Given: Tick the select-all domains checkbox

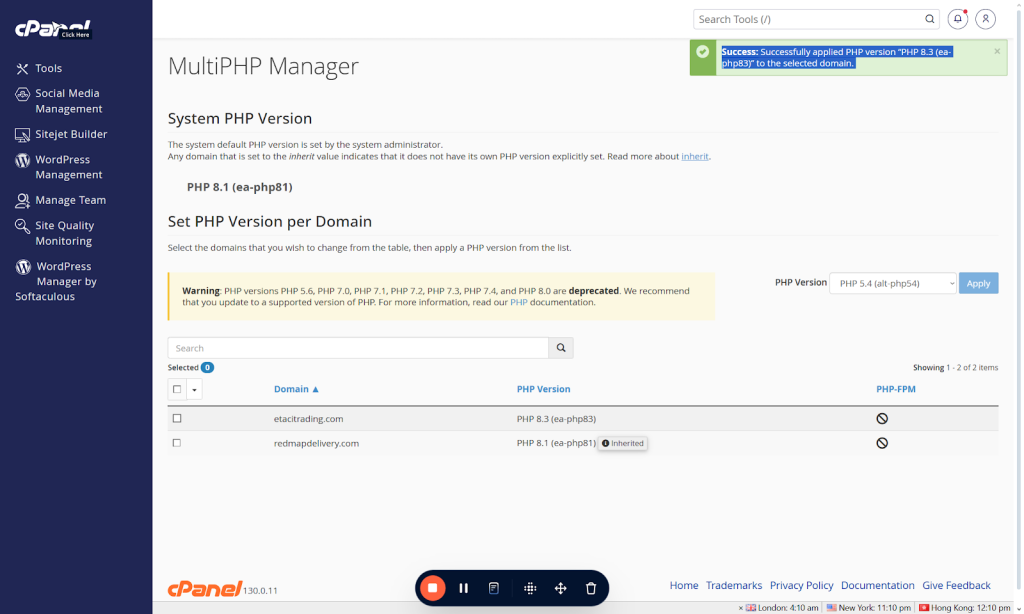Looking at the screenshot, I should coord(177,389).
